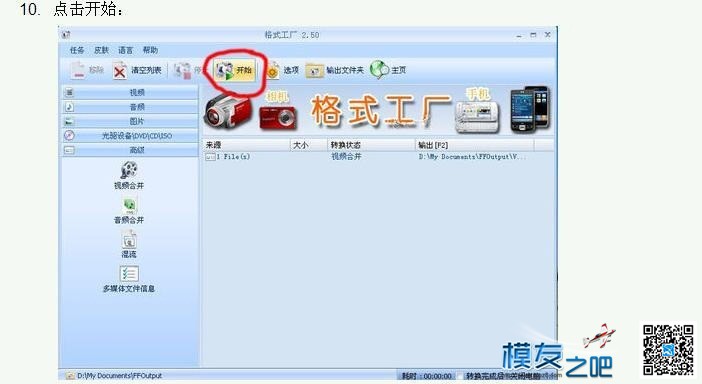This screenshot has height=384, width=702.
Task: Sort by the 来源 source column
Action: click(x=246, y=145)
